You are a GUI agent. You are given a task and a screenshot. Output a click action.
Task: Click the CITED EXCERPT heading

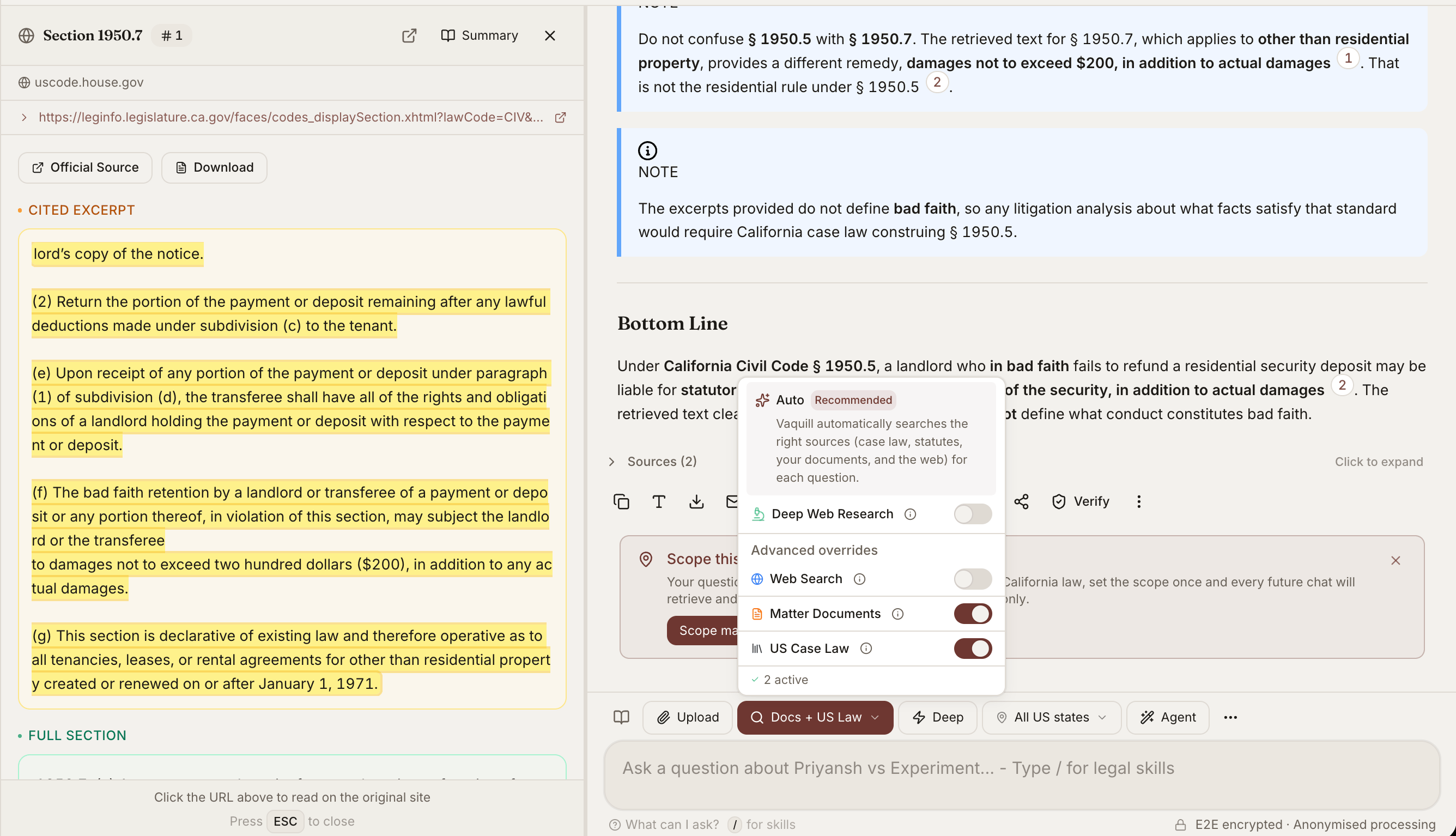coord(82,210)
